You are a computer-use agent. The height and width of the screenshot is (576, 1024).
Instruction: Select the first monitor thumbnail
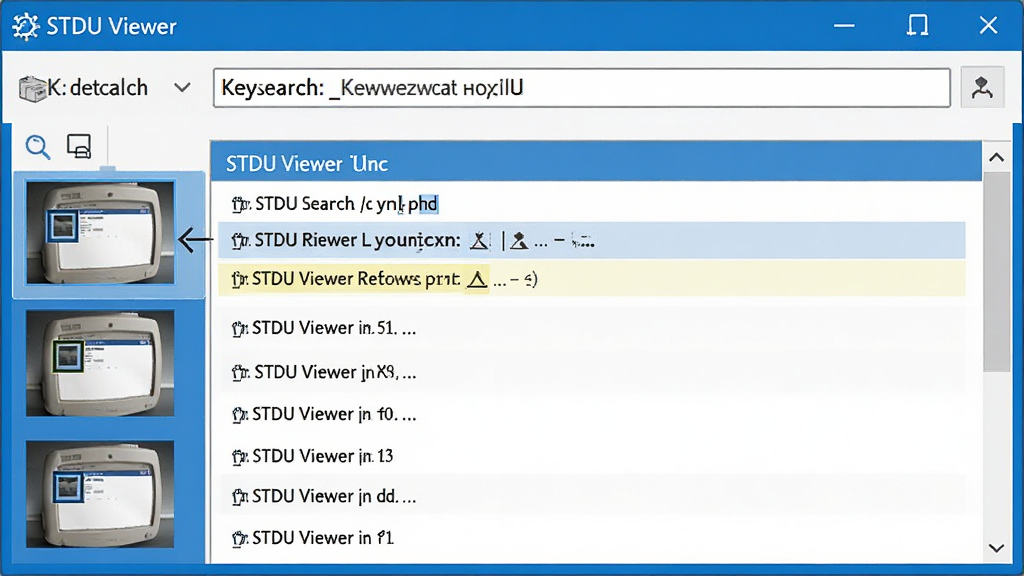tap(100, 233)
